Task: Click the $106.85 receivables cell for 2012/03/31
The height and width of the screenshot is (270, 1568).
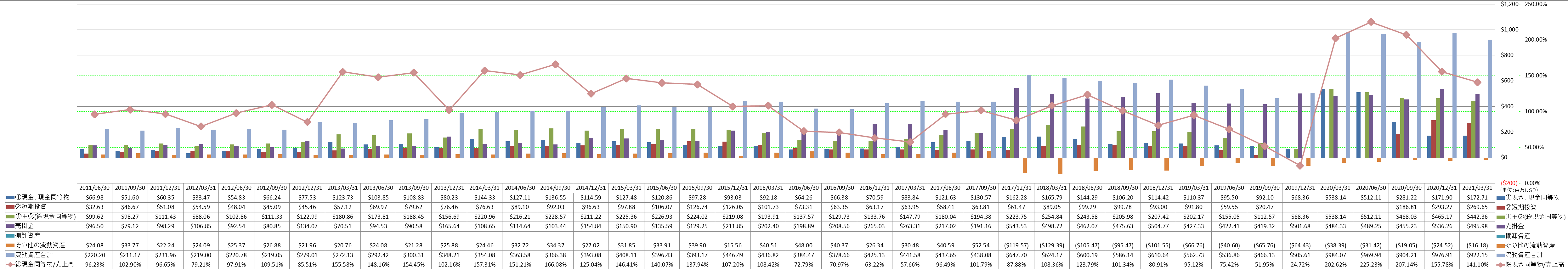Action: [x=200, y=226]
